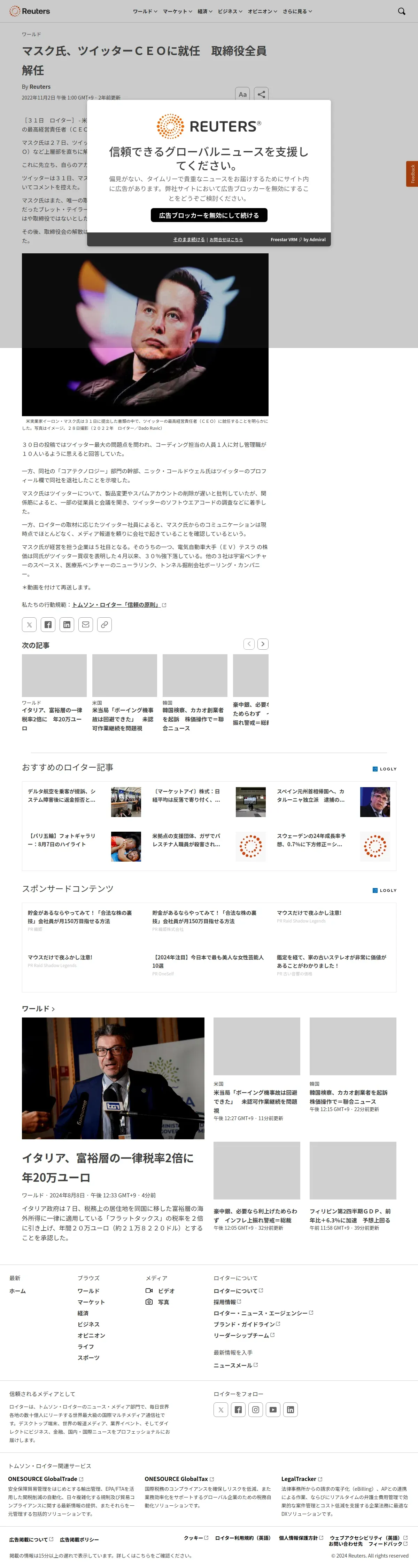This screenshot has width=418, height=1568.
Task: Open ONESOURCE GlobalTrade link
Action: 46,1479
